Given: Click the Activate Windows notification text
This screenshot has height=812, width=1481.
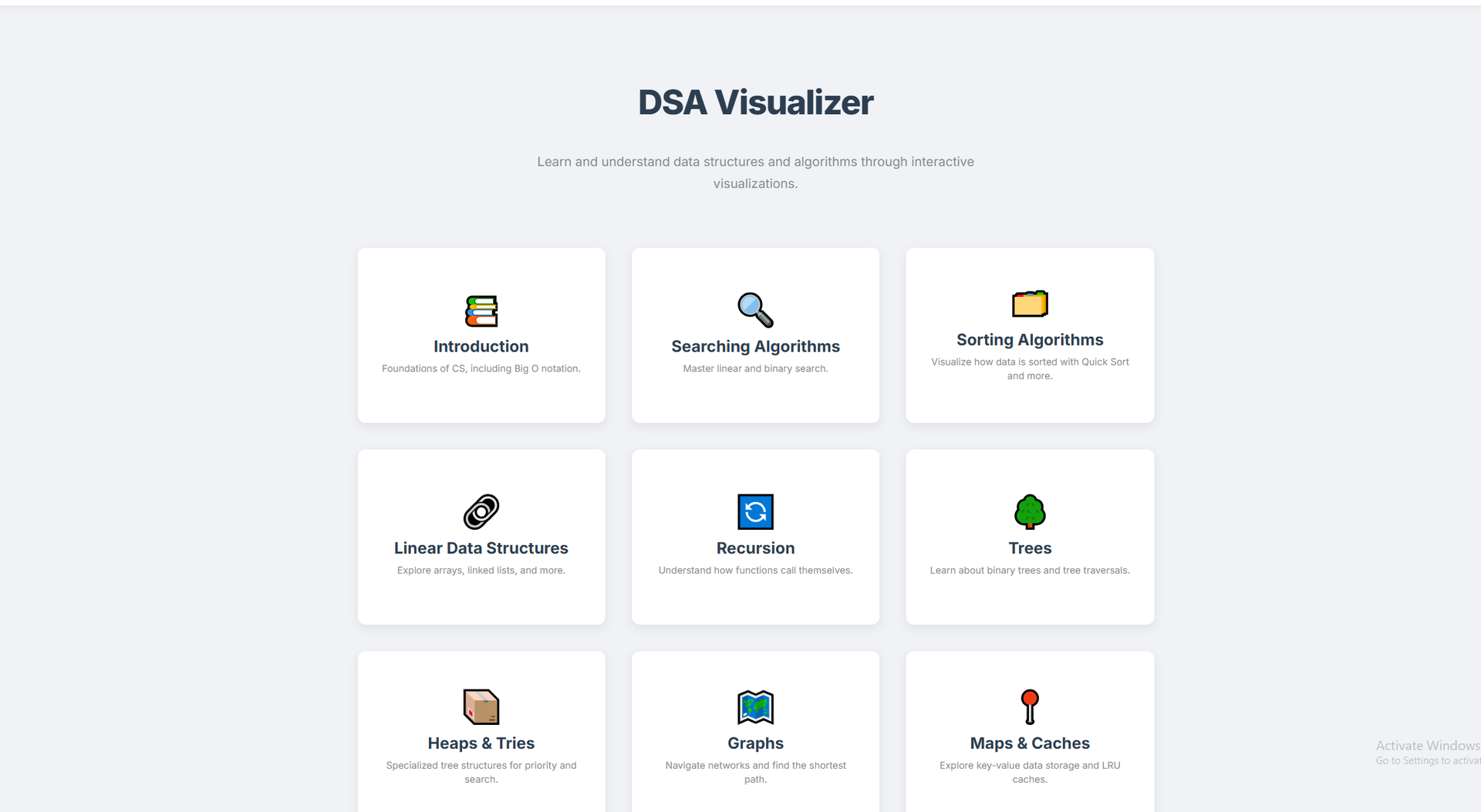Looking at the screenshot, I should click(x=1427, y=746).
